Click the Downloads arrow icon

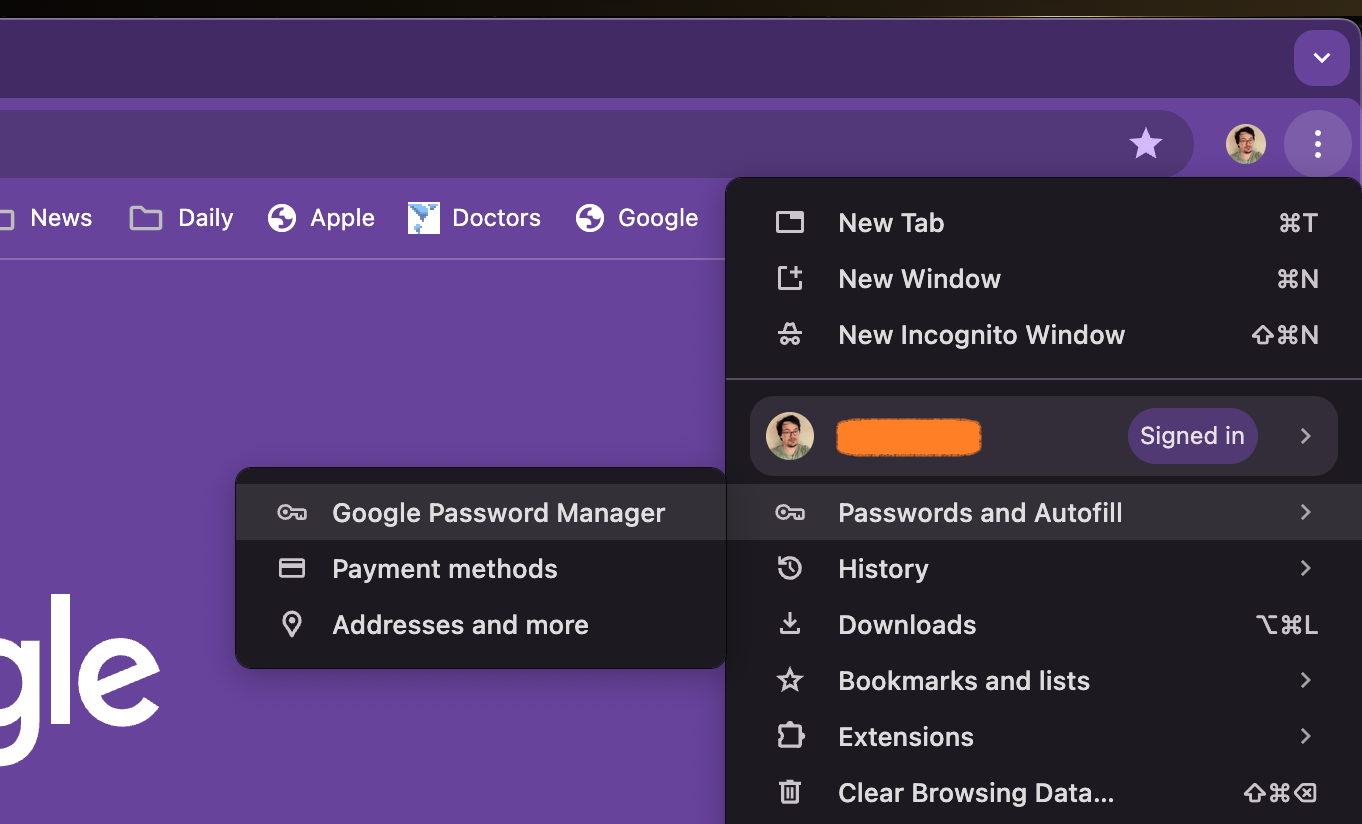coord(790,624)
